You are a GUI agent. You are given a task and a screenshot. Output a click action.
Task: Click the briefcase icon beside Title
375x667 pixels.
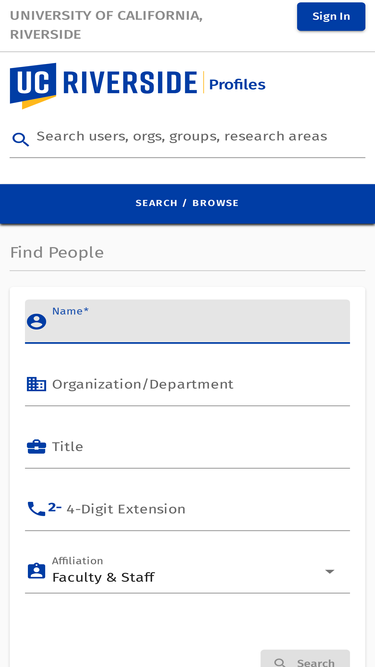tap(37, 447)
